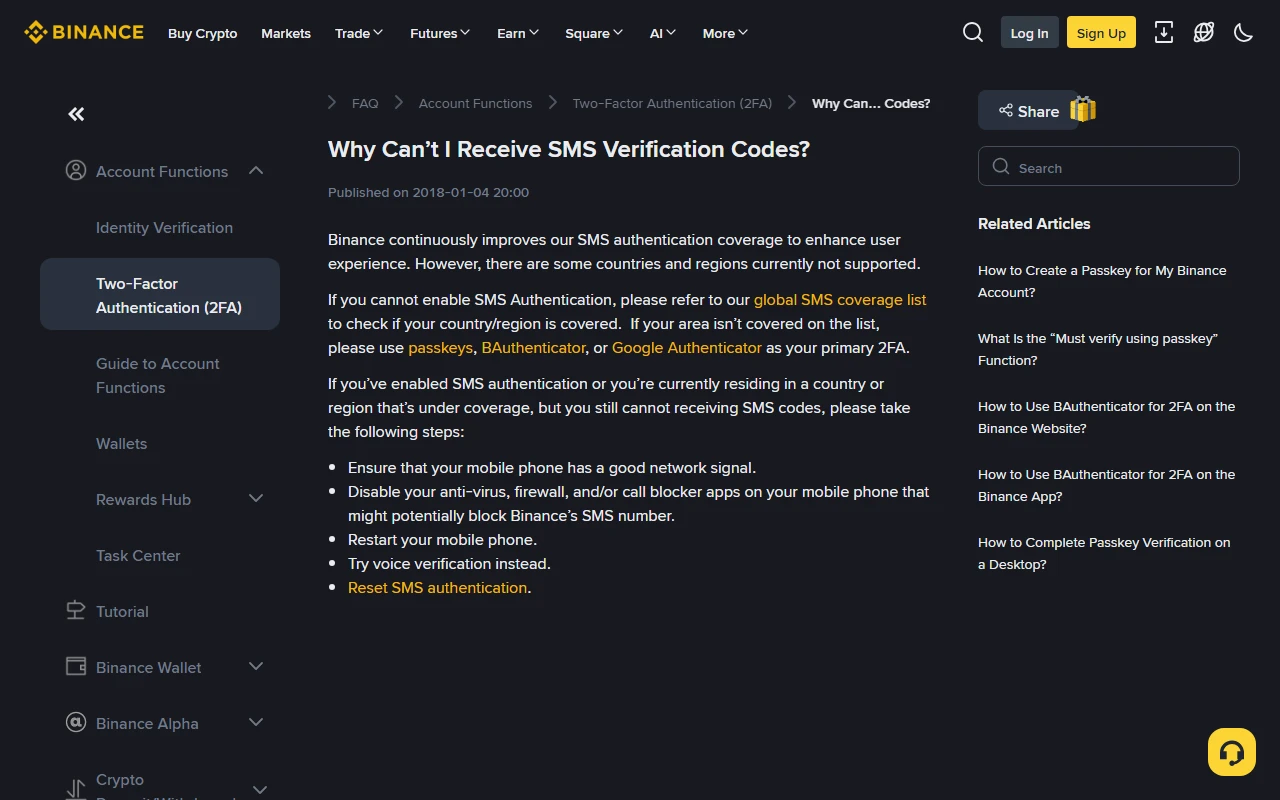This screenshot has height=800, width=1280.
Task: Click the Share button
Action: [1028, 110]
